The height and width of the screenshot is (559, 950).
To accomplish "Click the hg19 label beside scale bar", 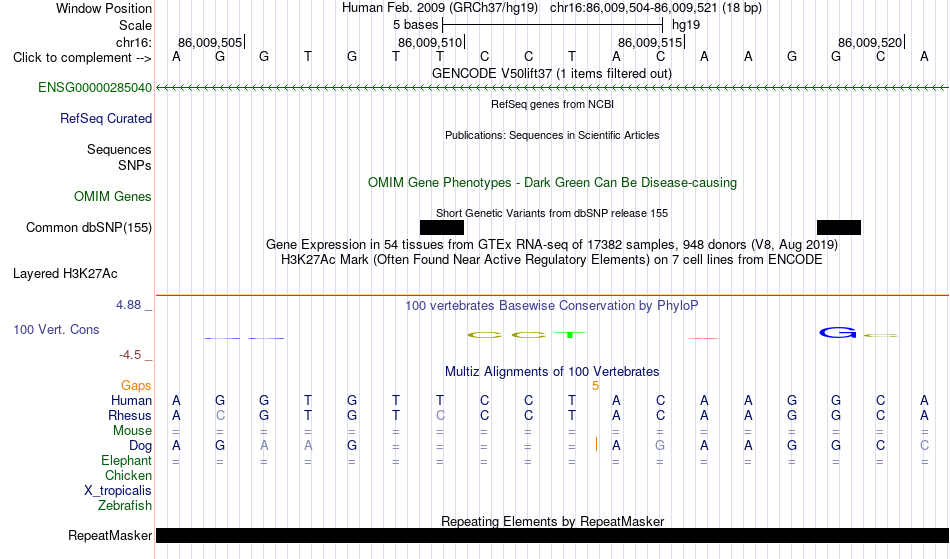I will pyautogui.click(x=686, y=25).
